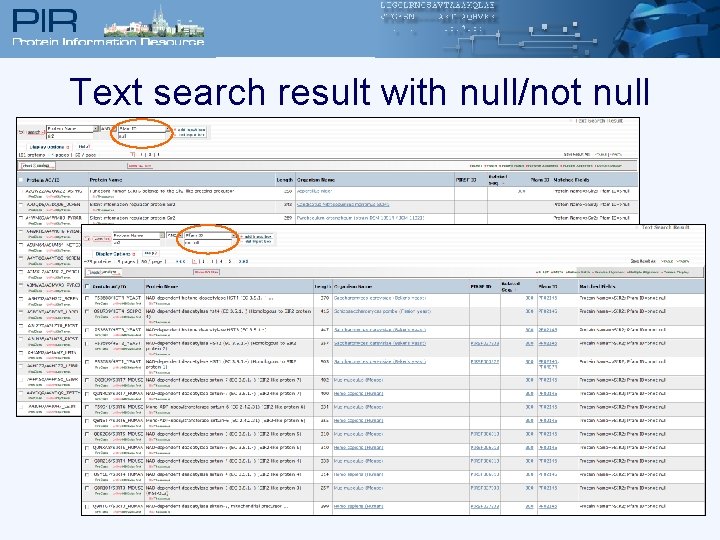Click the red search icon in front window
Image resolution: width=720 pixels, height=540 pixels.
click(88, 239)
